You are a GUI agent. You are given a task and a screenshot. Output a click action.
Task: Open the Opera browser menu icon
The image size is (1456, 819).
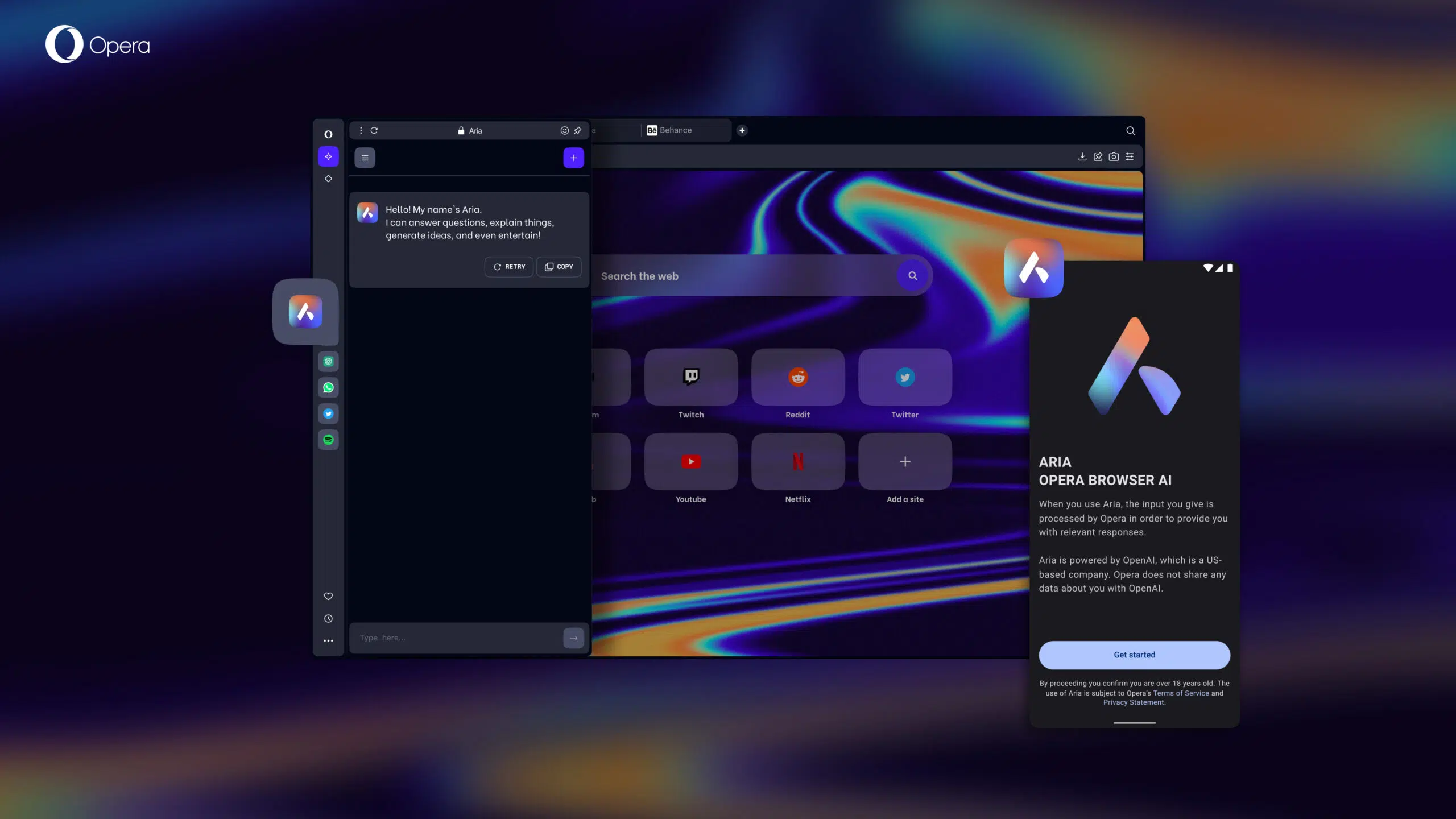pyautogui.click(x=328, y=134)
